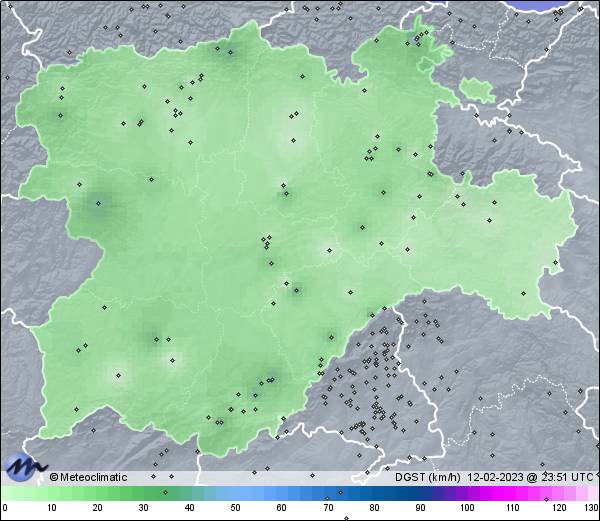Click the legend value 110
This screenshot has height=521, width=600.
pos(513,508)
